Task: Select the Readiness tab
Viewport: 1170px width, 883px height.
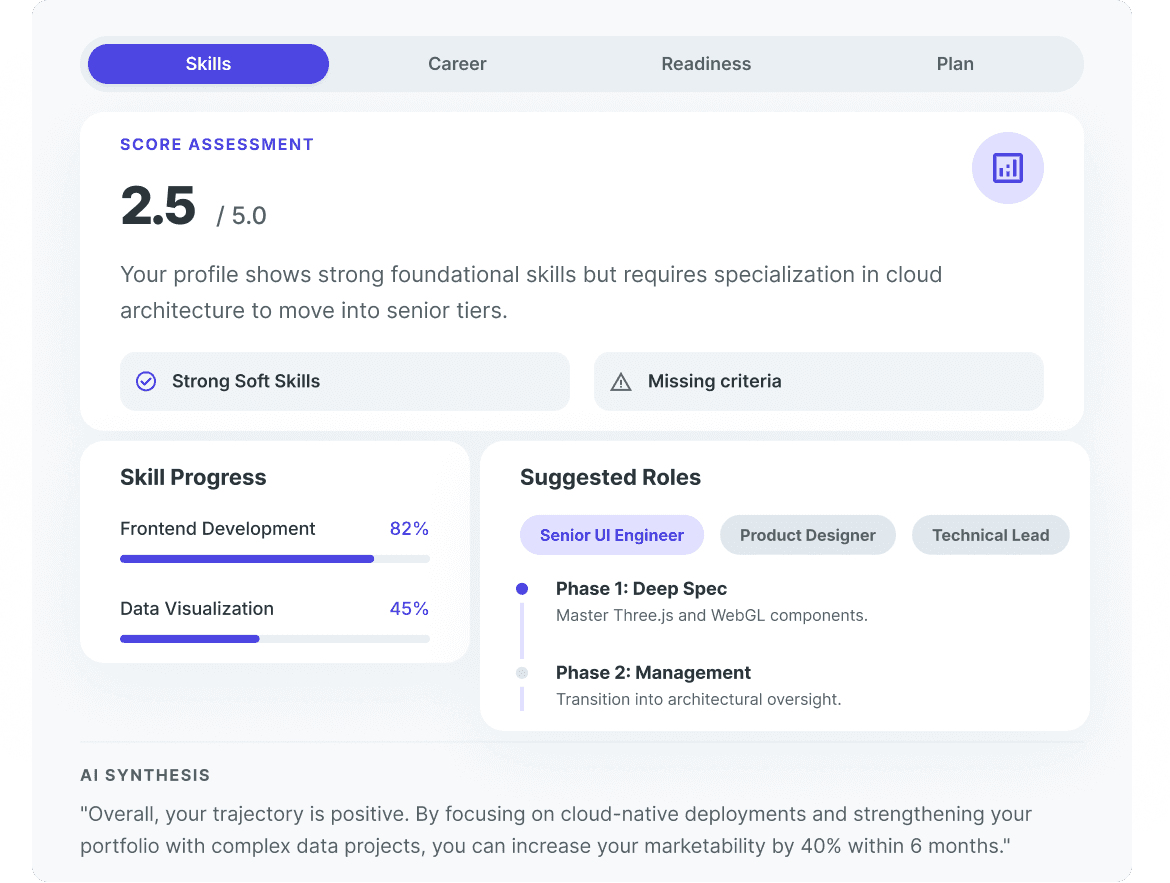Action: 706,64
